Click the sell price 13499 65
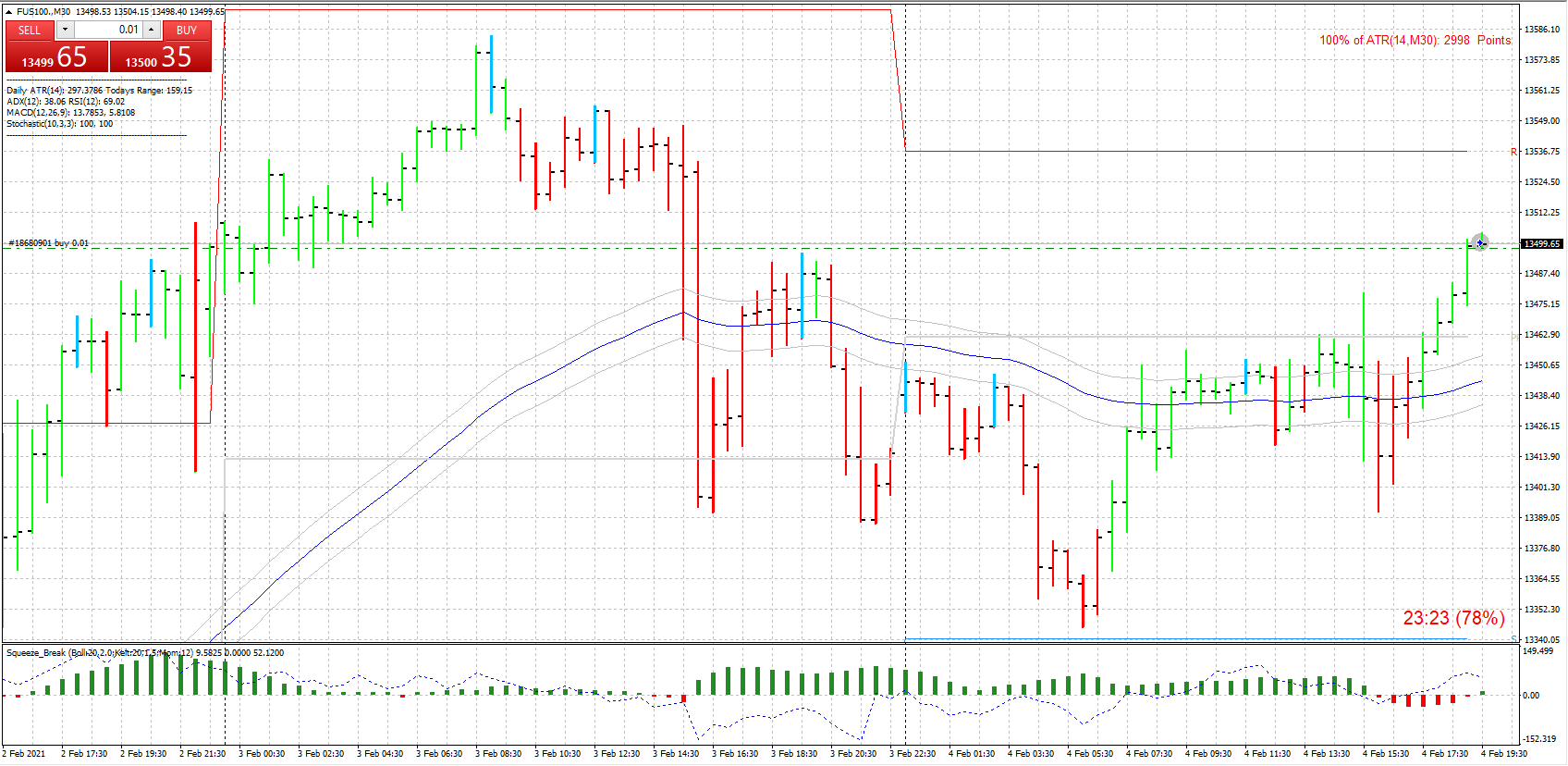Image resolution: width=1568 pixels, height=766 pixels. [57, 56]
